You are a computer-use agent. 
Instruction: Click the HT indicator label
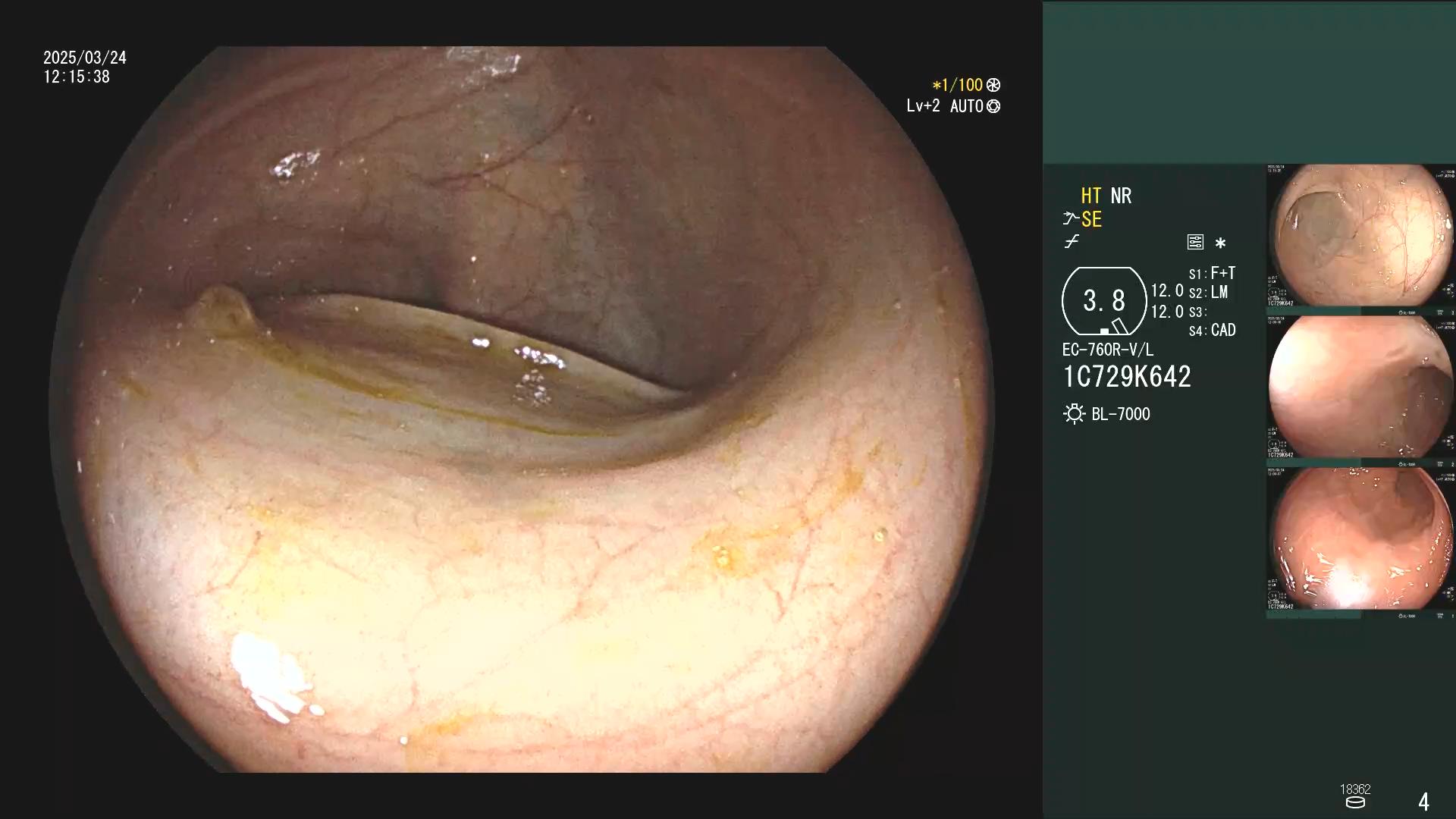pyautogui.click(x=1091, y=196)
